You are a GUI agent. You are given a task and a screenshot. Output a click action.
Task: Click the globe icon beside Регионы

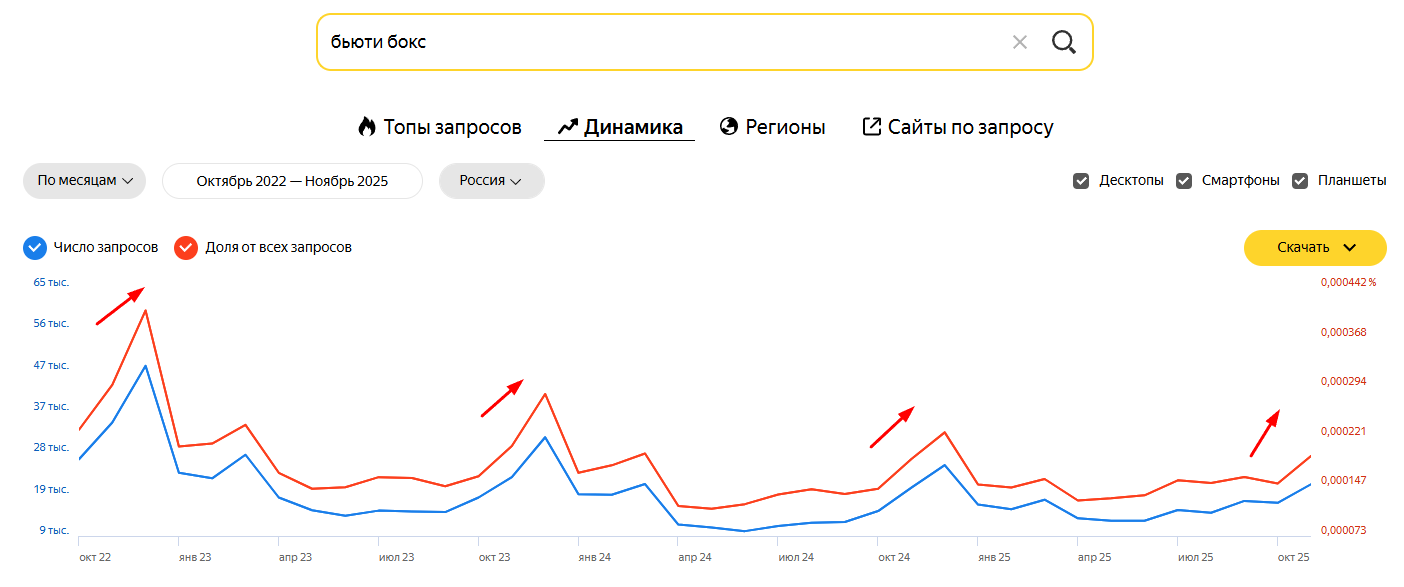(x=729, y=127)
